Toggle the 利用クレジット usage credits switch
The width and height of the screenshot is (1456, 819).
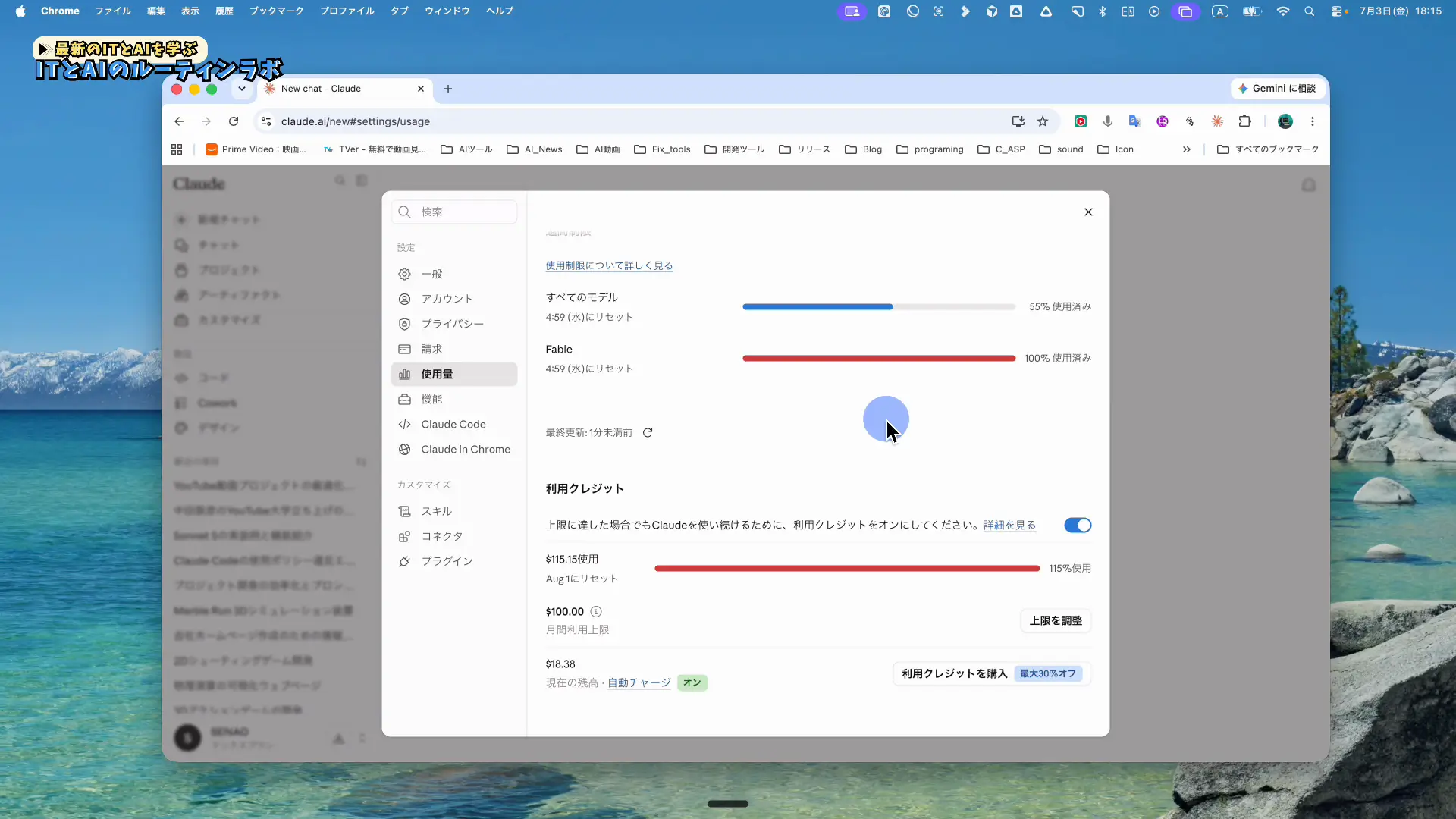point(1078,525)
